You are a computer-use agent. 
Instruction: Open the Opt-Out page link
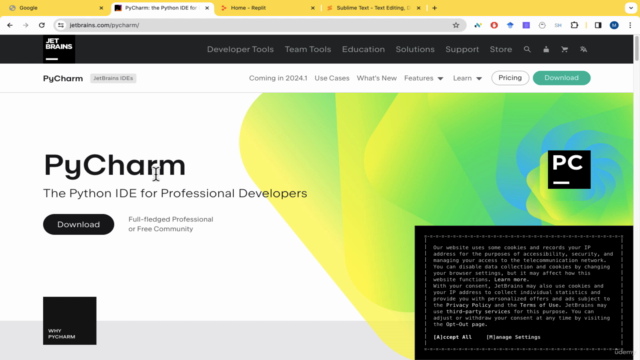click(x=466, y=324)
